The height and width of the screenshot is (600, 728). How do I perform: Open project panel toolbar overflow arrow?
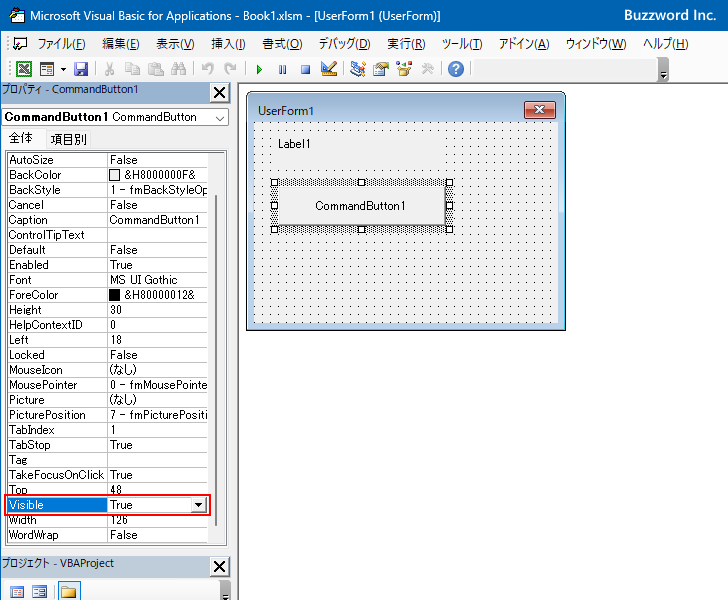pos(225,591)
